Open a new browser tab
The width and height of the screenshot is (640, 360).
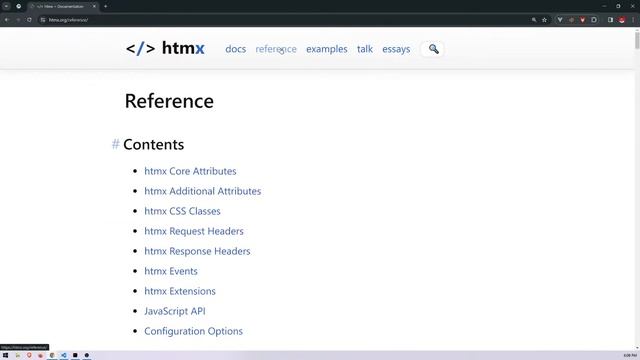tap(105, 6)
